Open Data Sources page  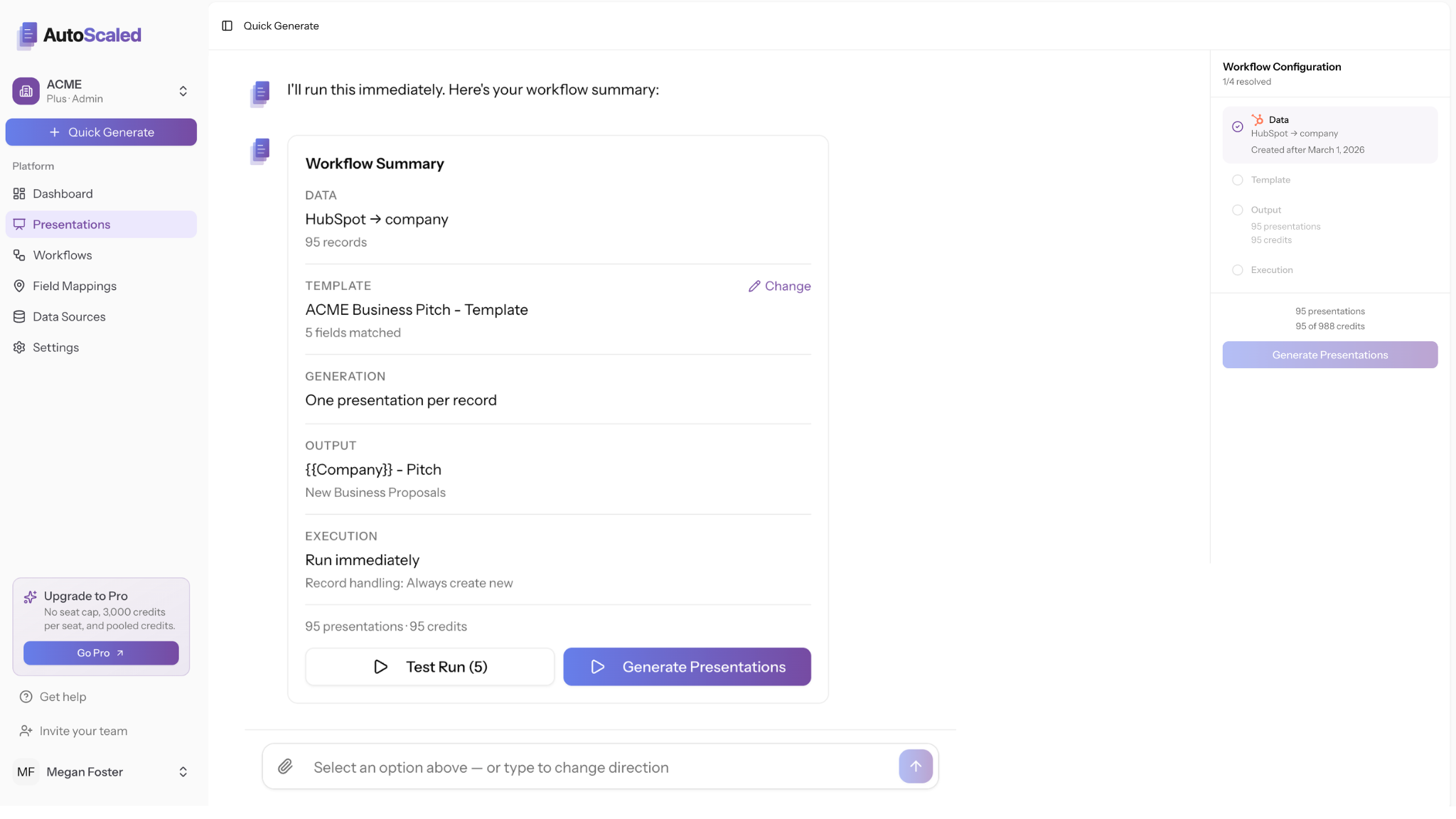pos(101,316)
